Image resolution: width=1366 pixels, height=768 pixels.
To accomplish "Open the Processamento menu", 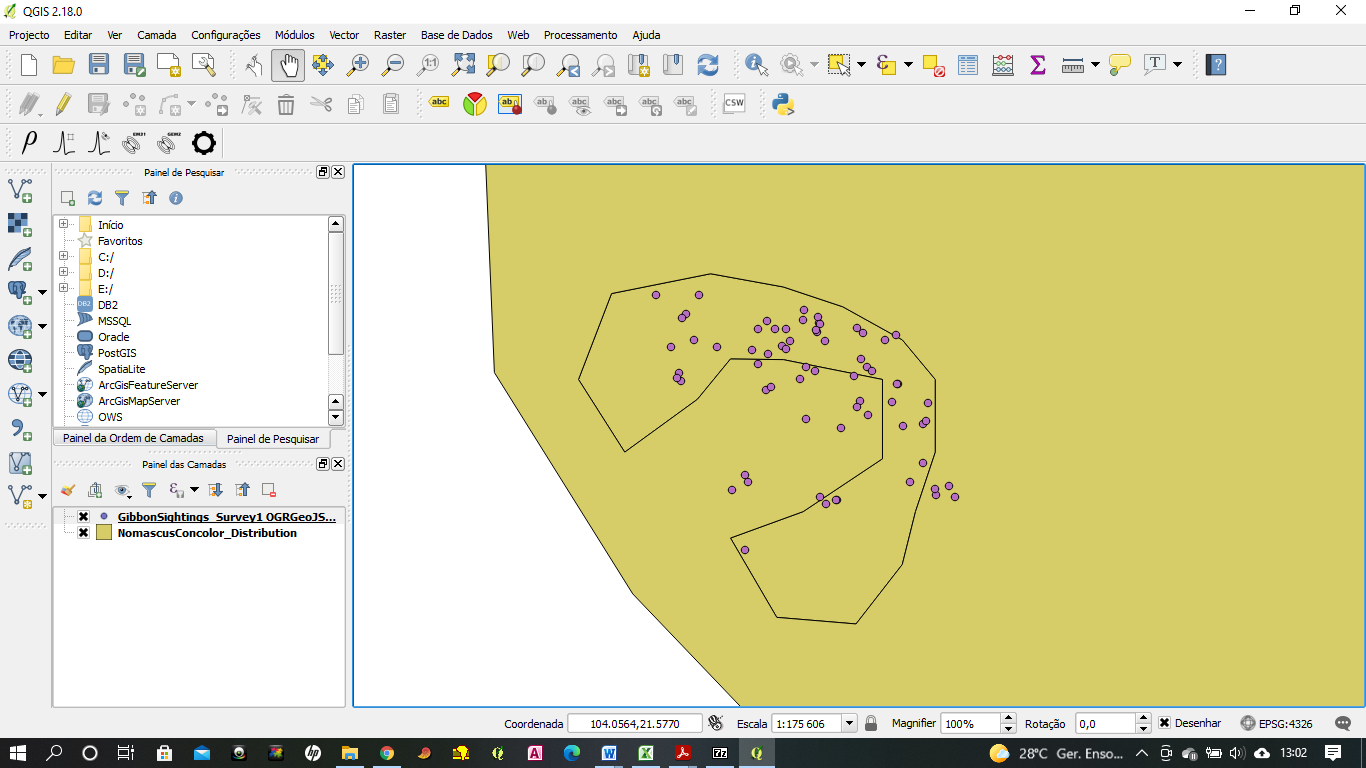I will [x=581, y=35].
